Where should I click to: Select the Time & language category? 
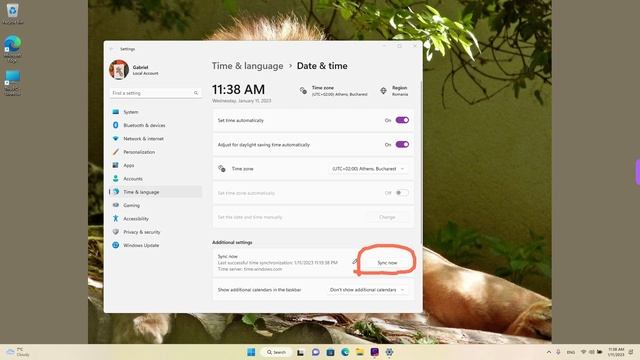pos(156,192)
